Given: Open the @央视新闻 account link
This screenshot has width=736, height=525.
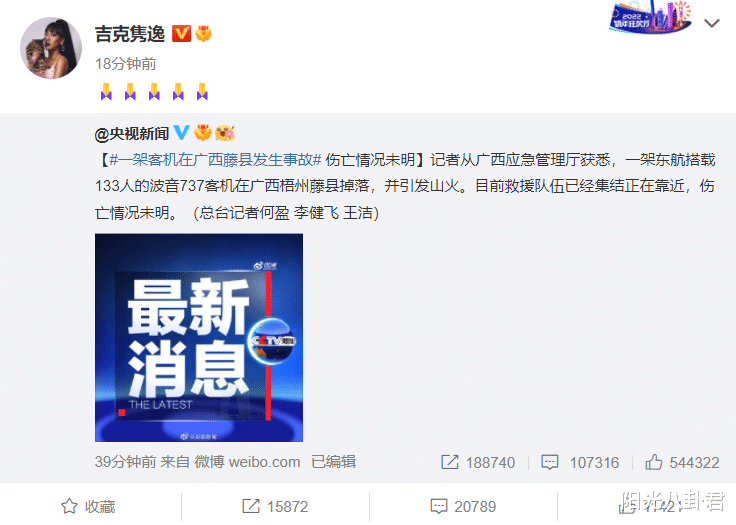Looking at the screenshot, I should coord(131,134).
